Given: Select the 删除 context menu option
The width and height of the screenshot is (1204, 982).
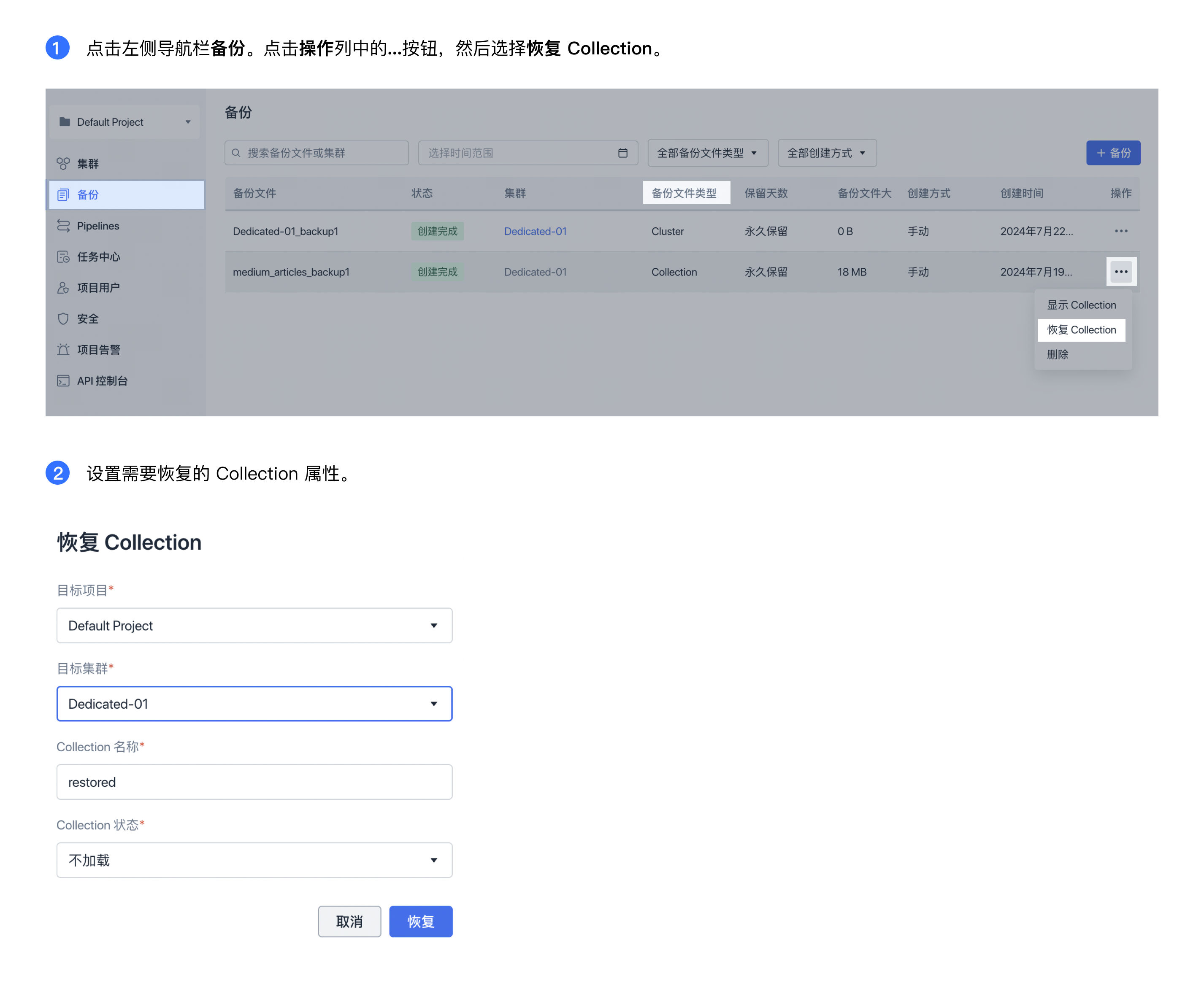Looking at the screenshot, I should pyautogui.click(x=1057, y=353).
